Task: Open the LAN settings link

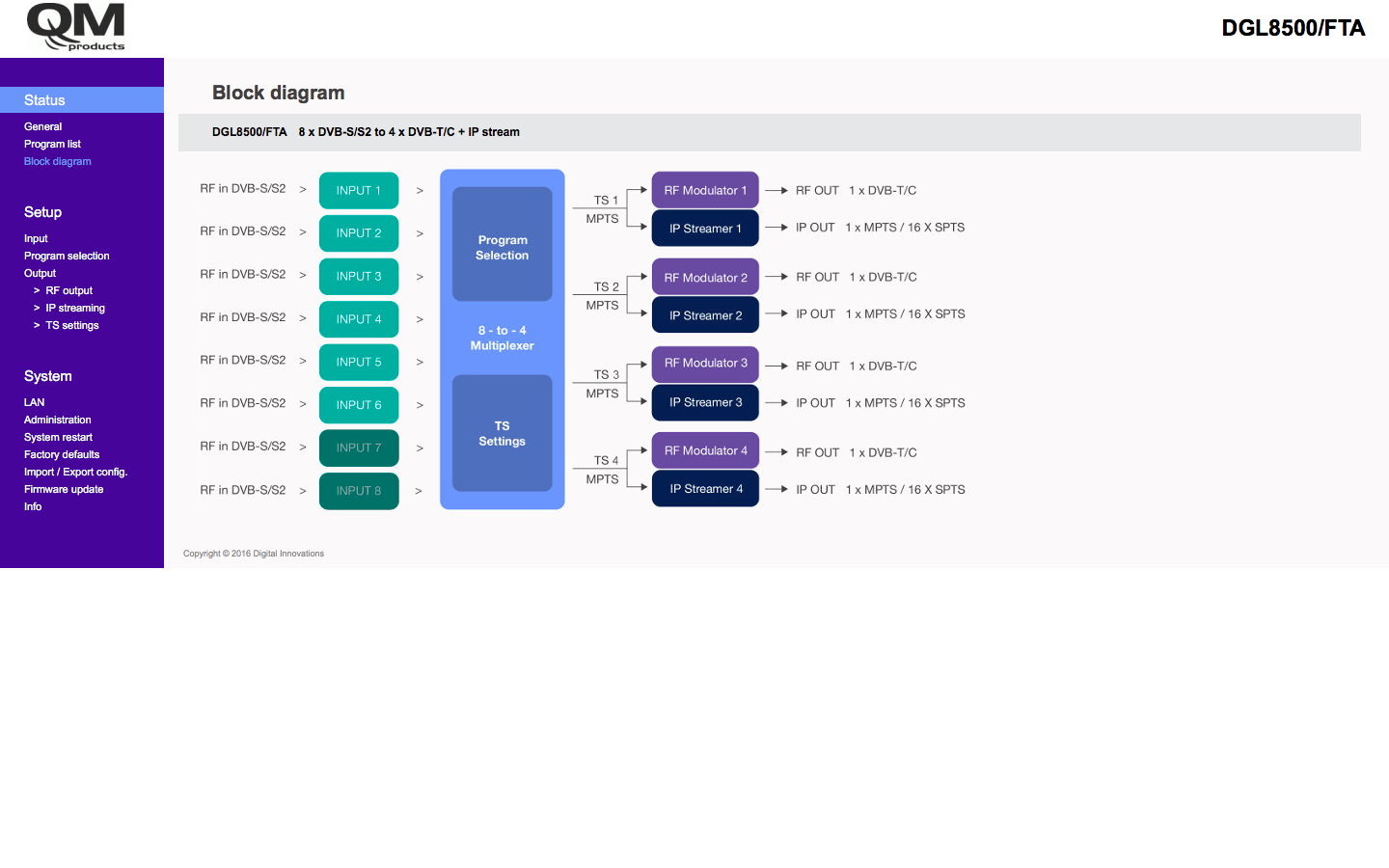Action: point(35,402)
